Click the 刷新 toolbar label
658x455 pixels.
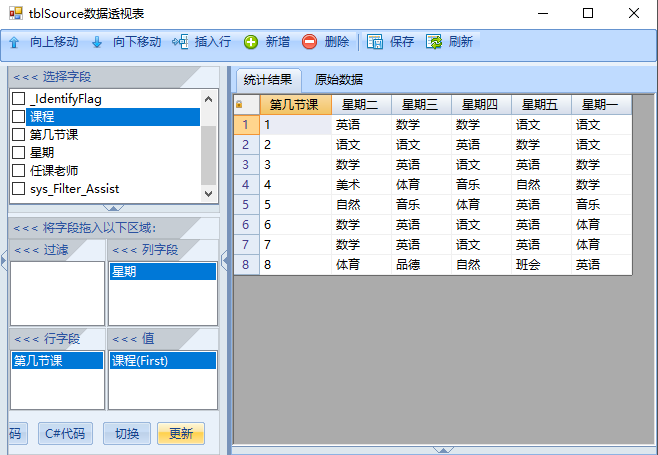pos(461,42)
